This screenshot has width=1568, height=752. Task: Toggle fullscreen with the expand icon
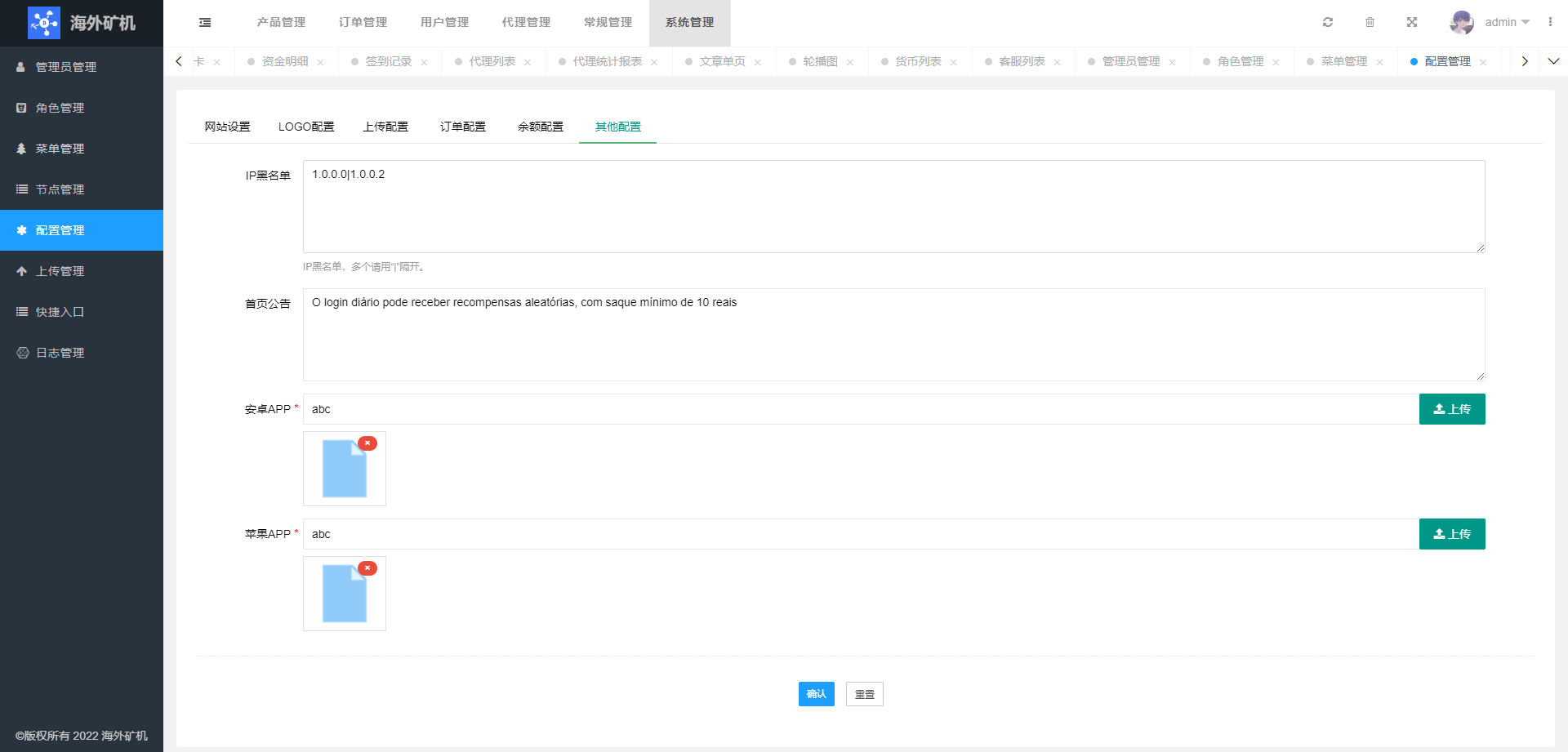(1412, 23)
